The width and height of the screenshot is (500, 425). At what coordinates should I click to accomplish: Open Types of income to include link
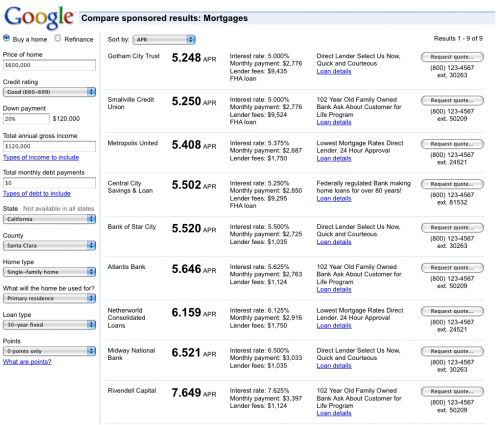[x=41, y=157]
